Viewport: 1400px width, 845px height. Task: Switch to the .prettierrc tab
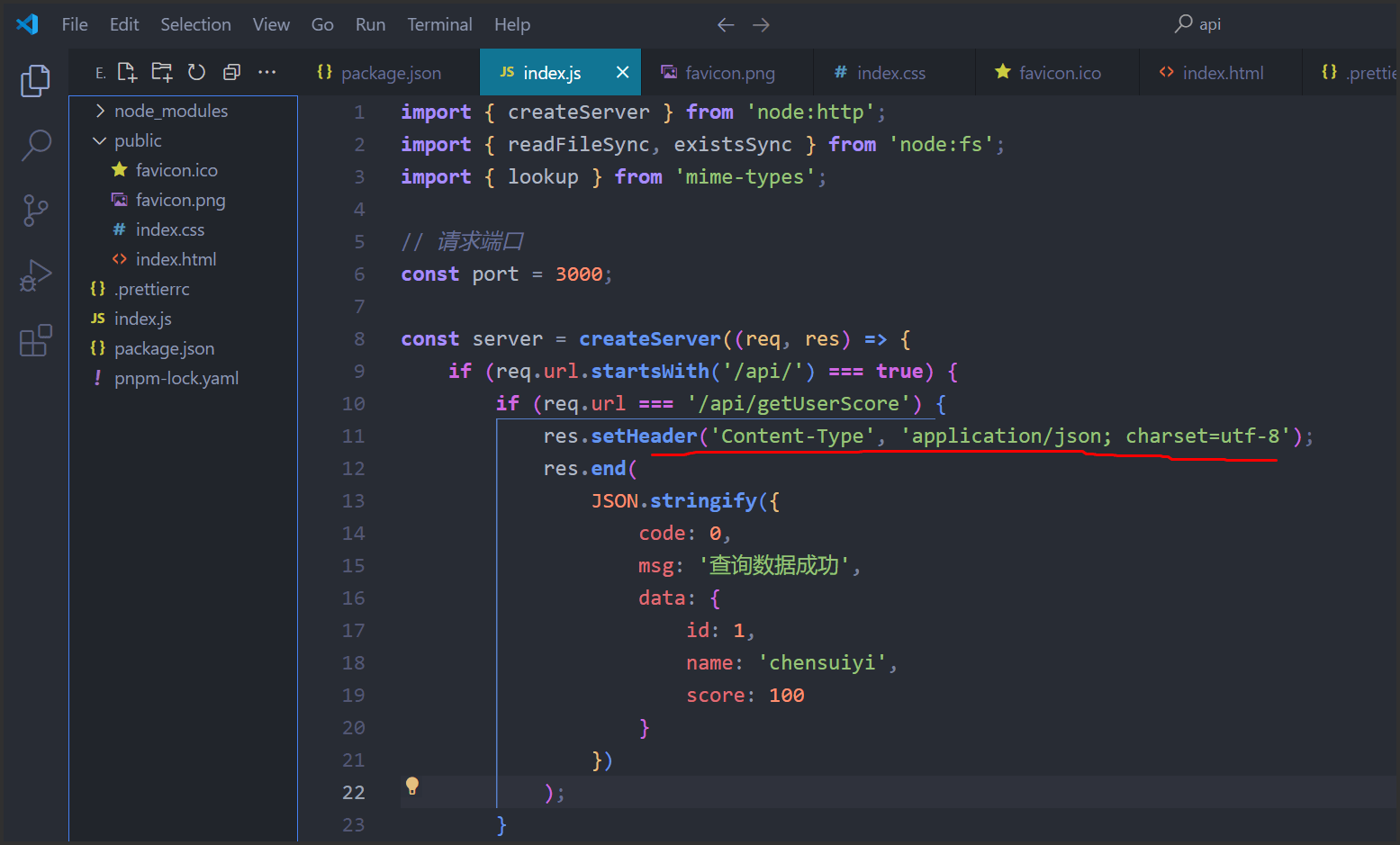(x=1352, y=73)
